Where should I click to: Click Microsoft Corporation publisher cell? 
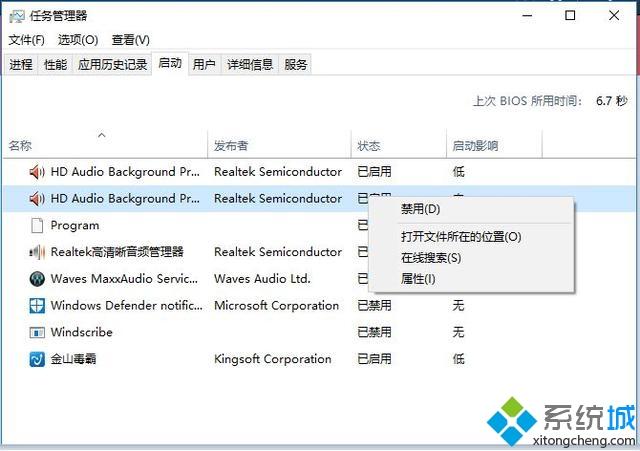(276, 306)
